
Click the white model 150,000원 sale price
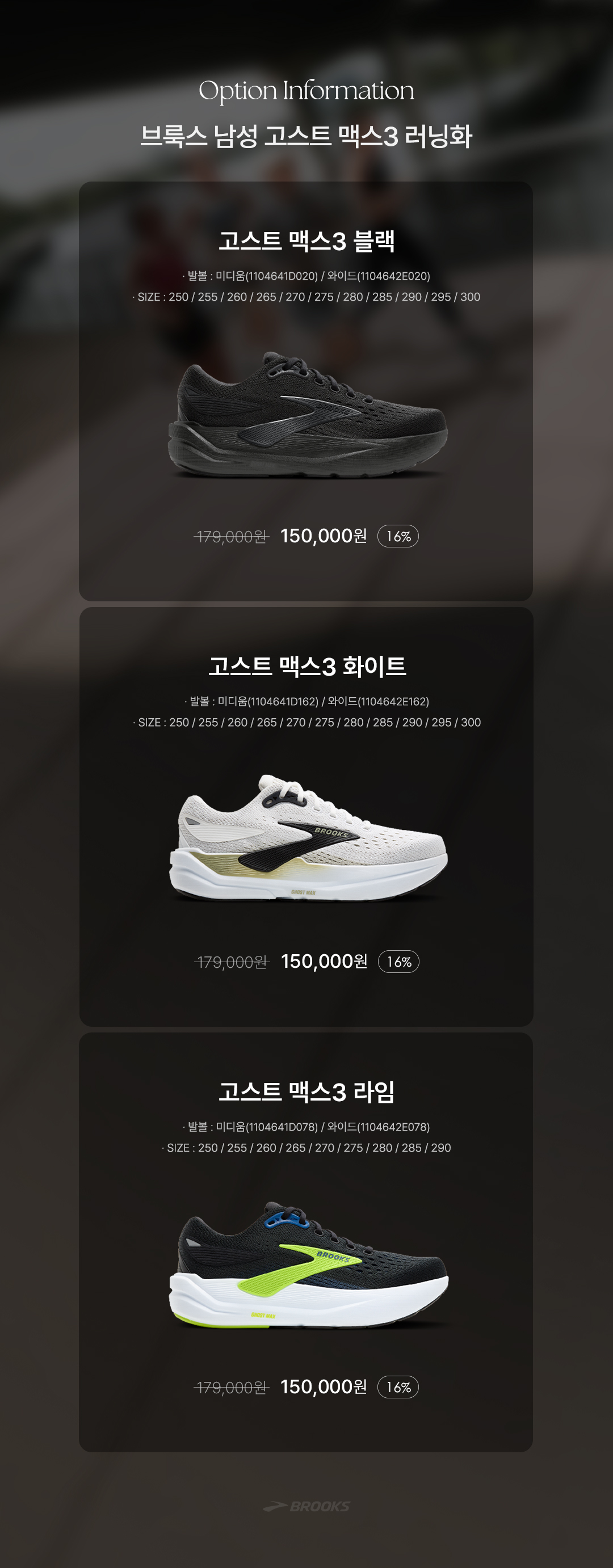[325, 961]
